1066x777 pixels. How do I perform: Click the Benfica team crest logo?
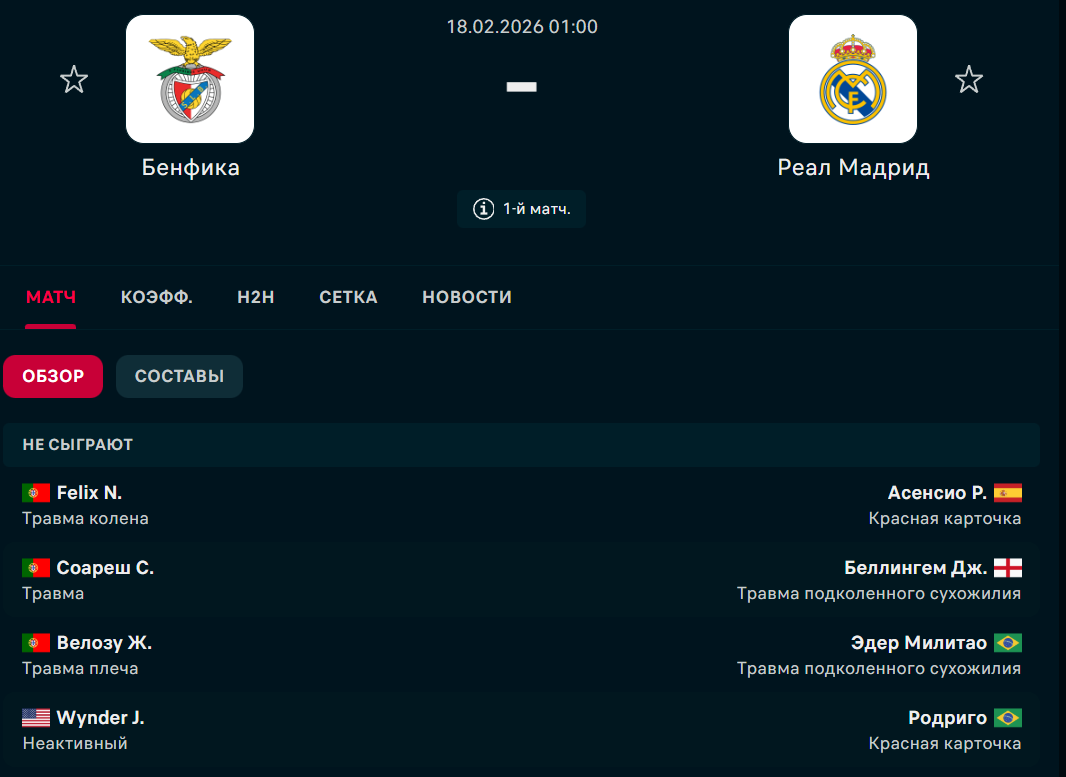(x=190, y=79)
